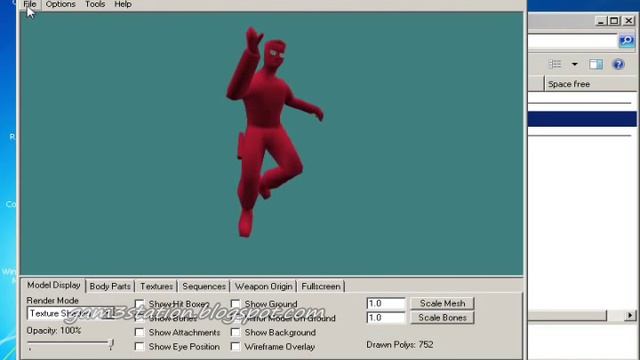The height and width of the screenshot is (360, 640).
Task: Open the Render Mode dropdown
Action: (x=70, y=313)
